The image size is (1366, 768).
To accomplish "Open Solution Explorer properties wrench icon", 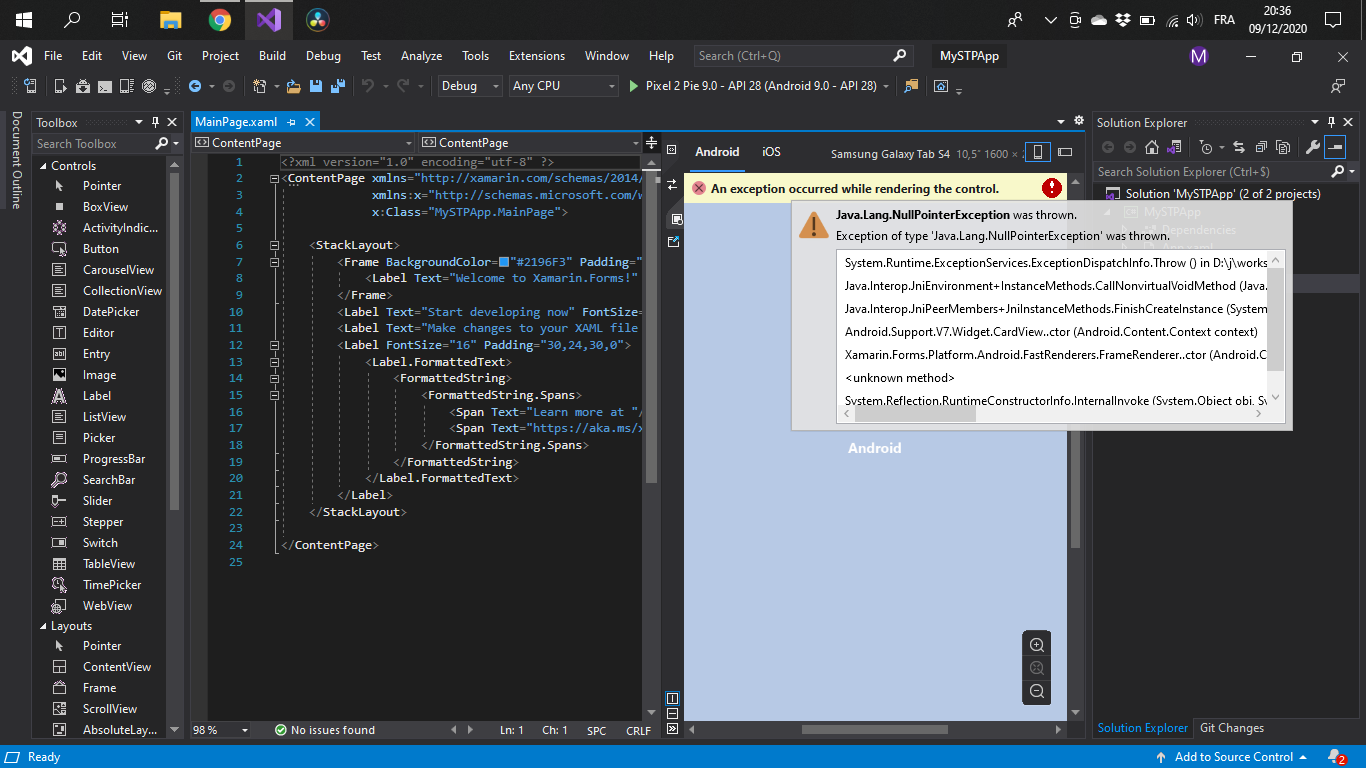I will coord(1313,147).
